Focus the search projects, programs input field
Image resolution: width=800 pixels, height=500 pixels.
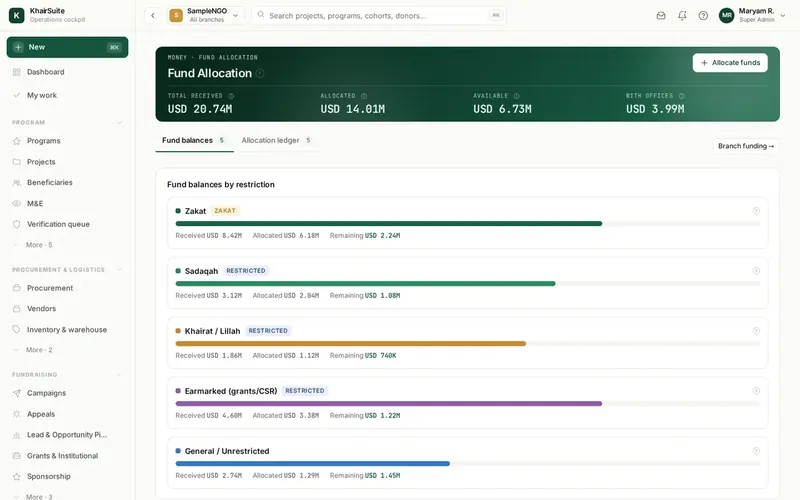click(x=379, y=15)
